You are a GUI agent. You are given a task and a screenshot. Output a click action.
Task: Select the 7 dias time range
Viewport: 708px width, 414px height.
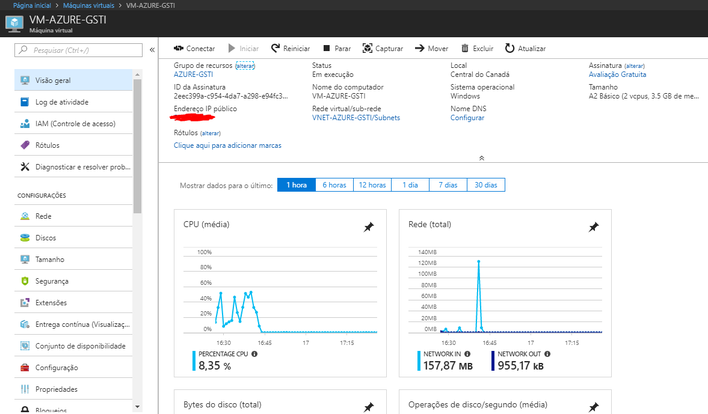pos(448,185)
